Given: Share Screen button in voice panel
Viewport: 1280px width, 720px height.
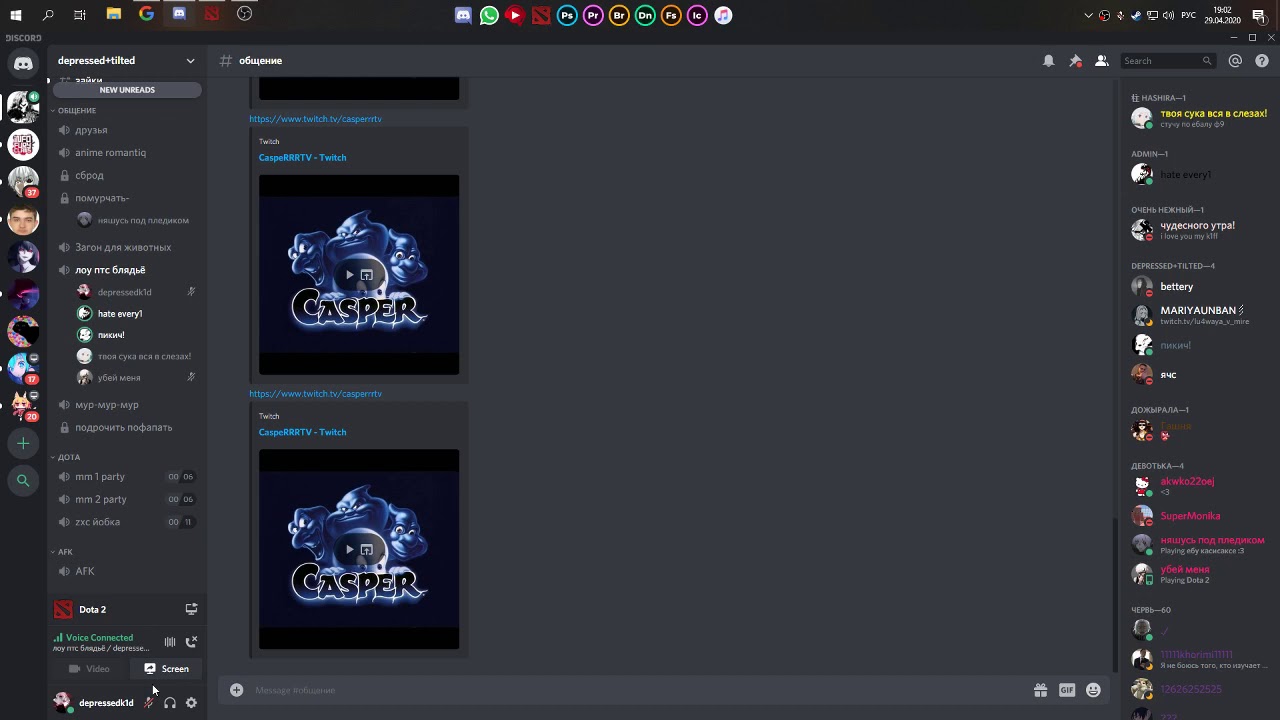Looking at the screenshot, I should click(x=166, y=669).
